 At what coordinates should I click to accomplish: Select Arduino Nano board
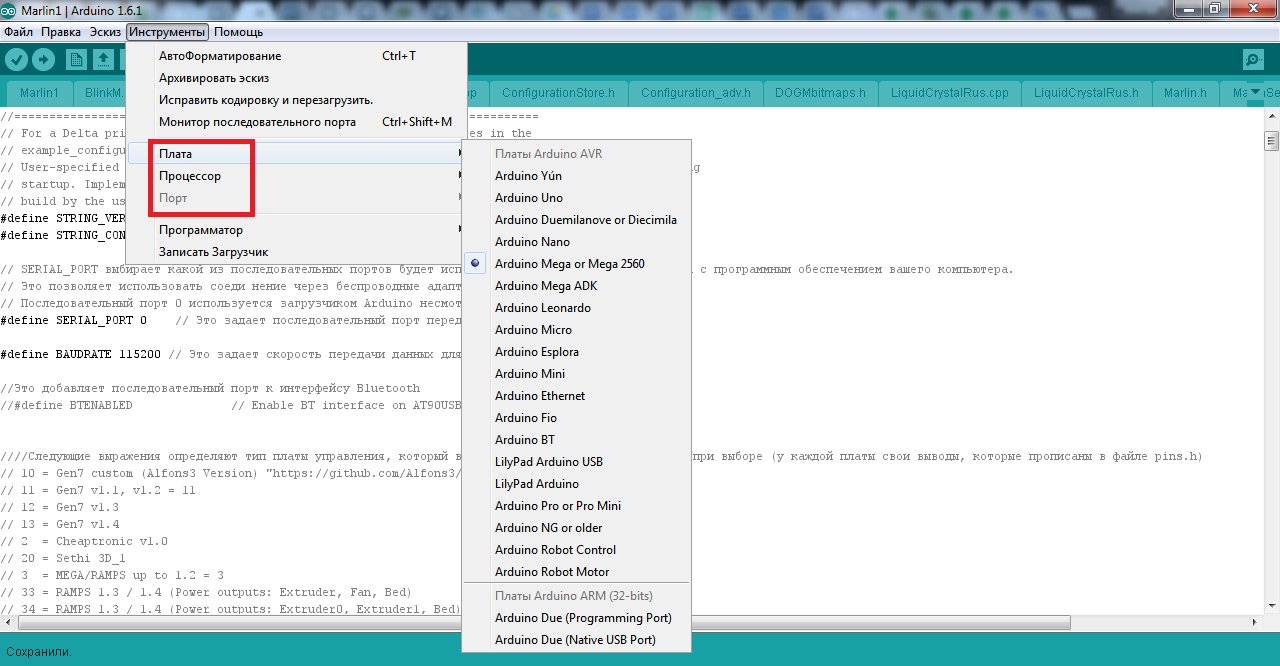pyautogui.click(x=577, y=242)
